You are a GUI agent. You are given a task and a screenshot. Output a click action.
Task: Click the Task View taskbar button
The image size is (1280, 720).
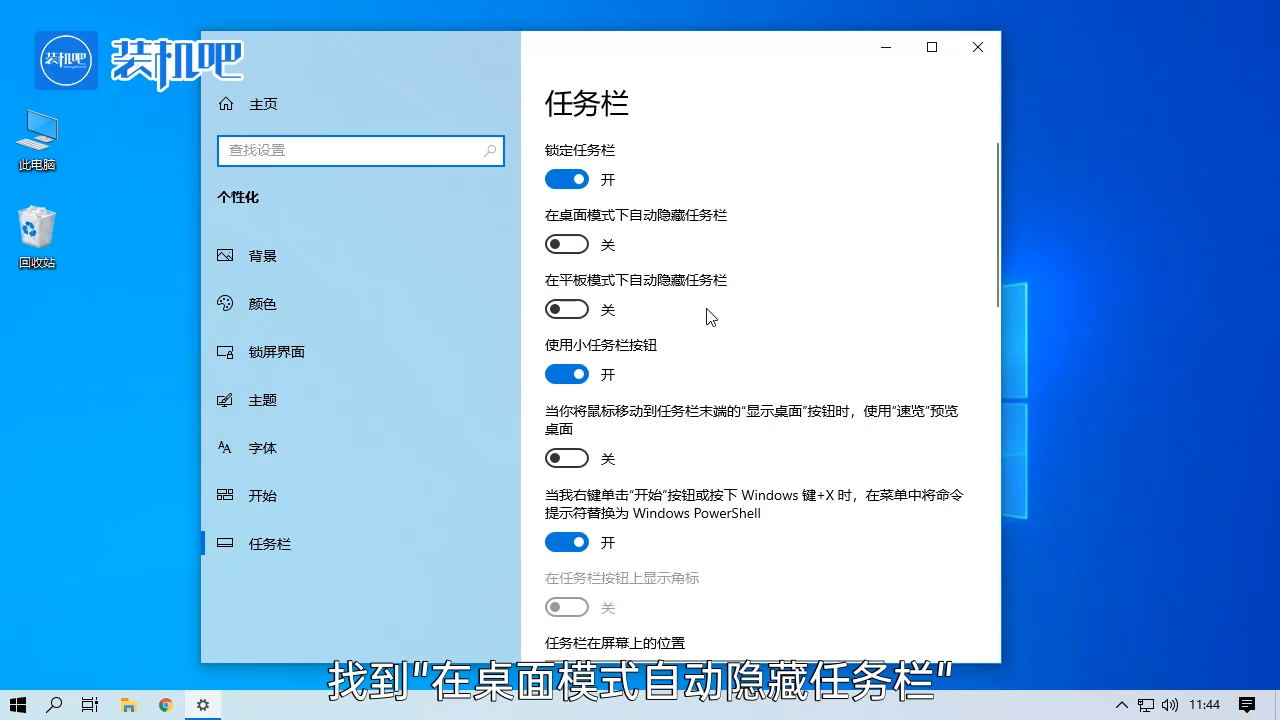[x=89, y=704]
